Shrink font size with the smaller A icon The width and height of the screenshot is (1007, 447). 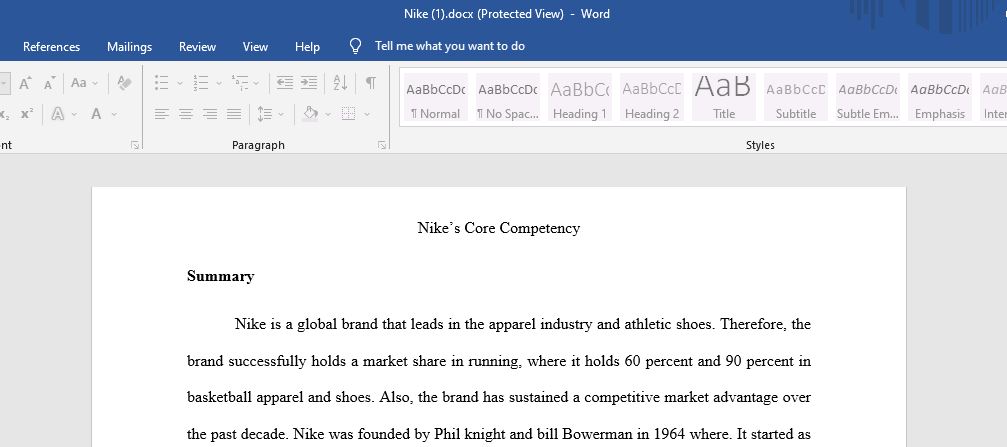coord(49,83)
